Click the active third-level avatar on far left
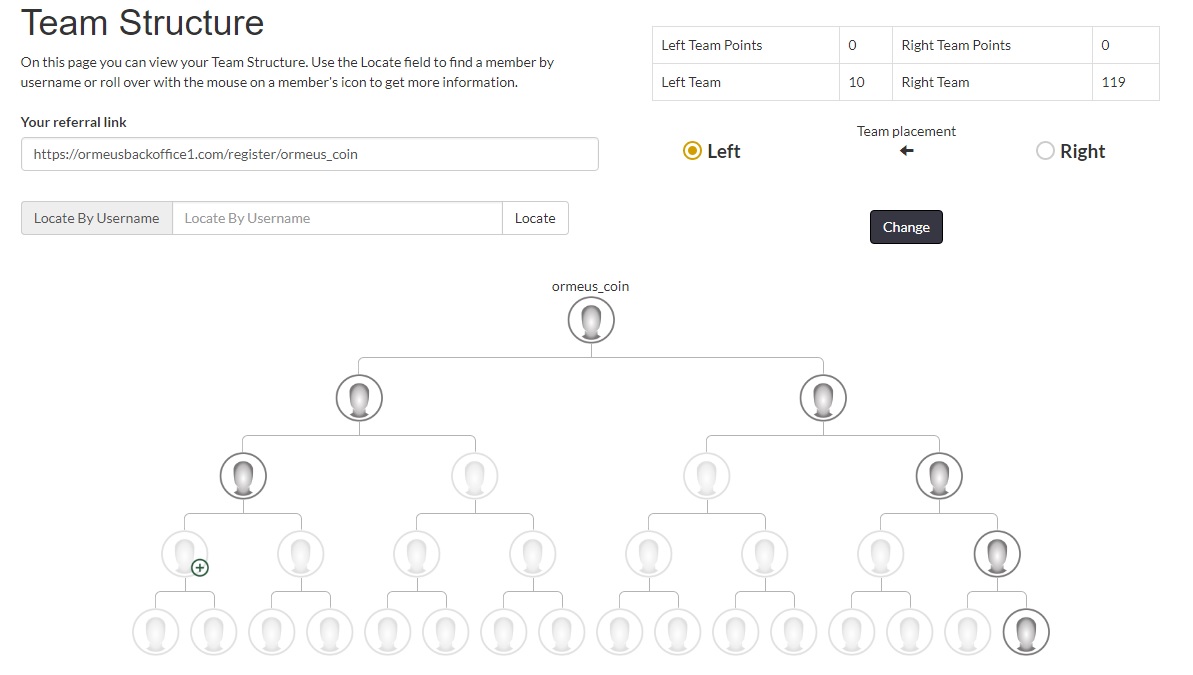 click(243, 476)
